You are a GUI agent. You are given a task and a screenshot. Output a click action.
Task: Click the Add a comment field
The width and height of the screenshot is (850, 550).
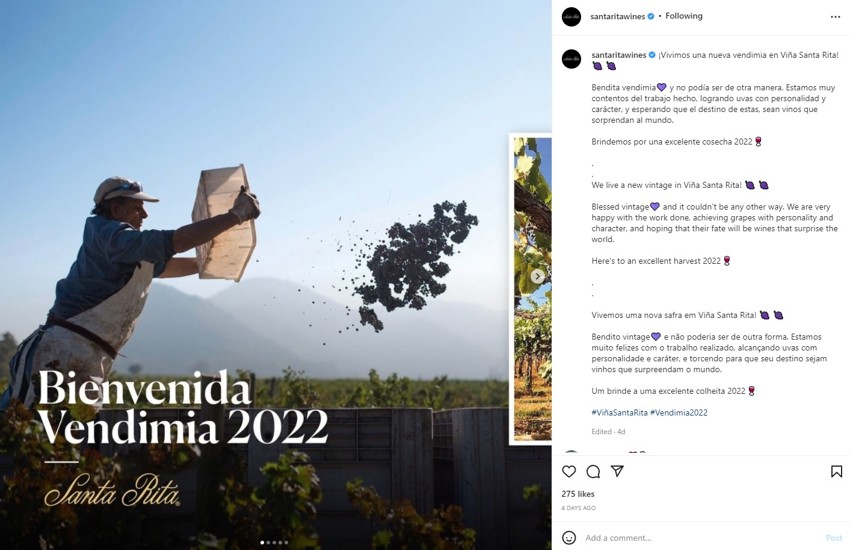(700, 537)
